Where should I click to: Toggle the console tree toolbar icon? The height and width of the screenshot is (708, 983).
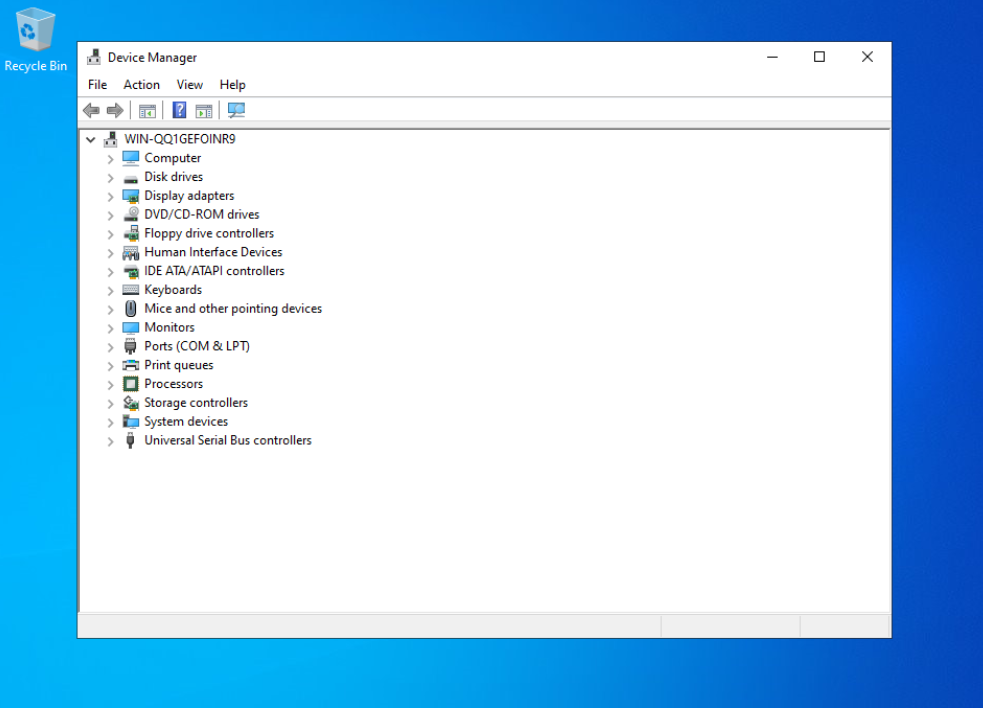(x=147, y=111)
